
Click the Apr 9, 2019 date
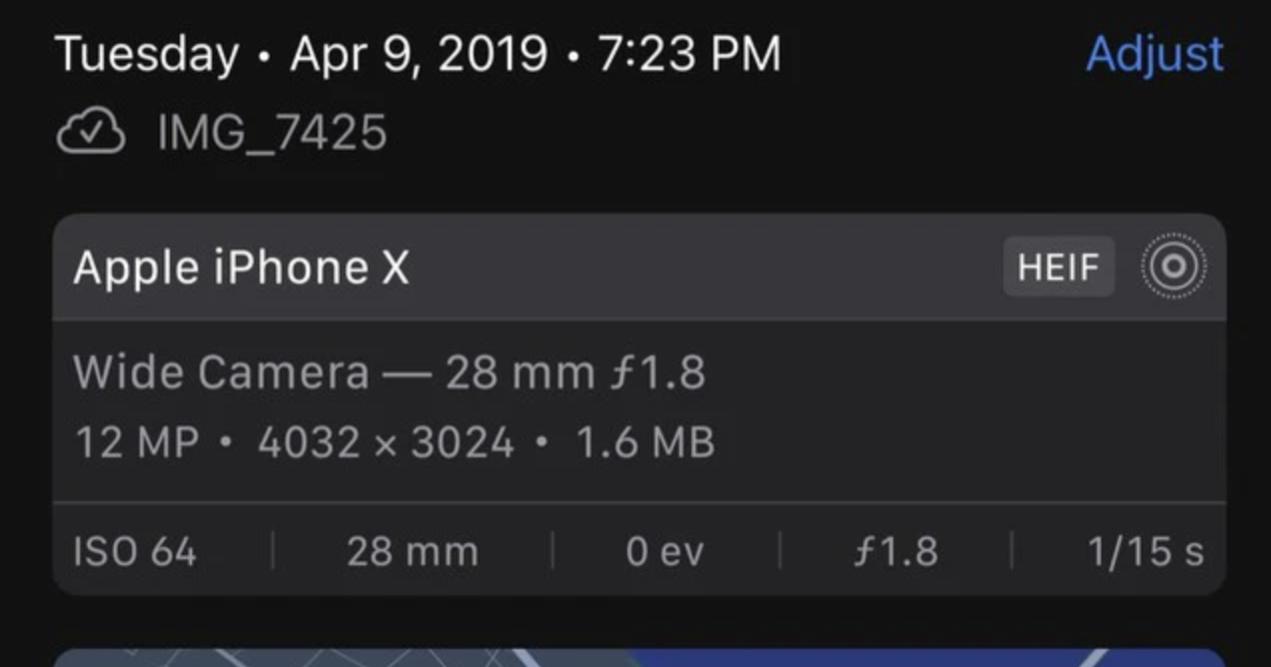[x=418, y=54]
